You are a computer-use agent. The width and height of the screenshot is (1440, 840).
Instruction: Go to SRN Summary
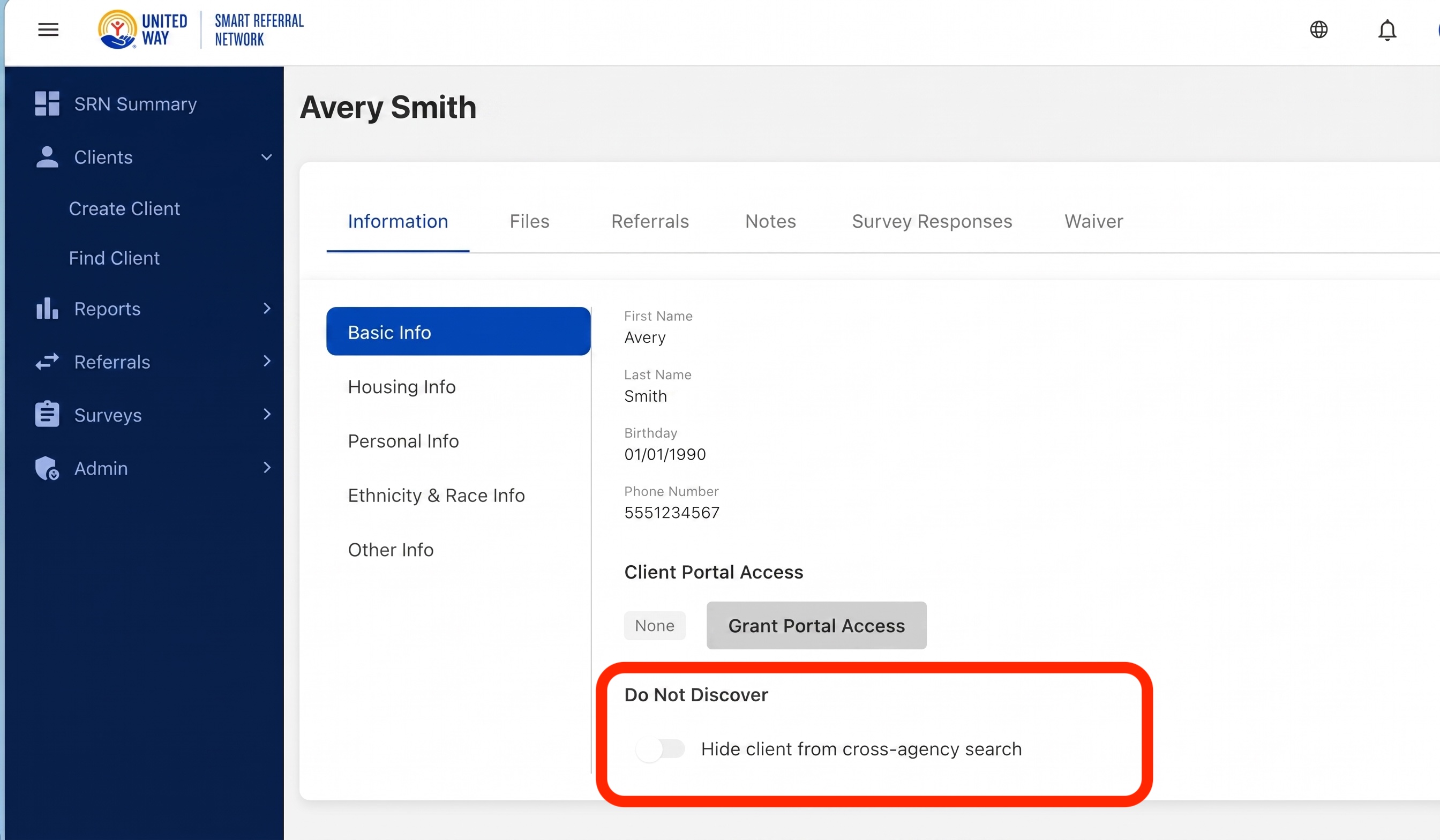[136, 104]
